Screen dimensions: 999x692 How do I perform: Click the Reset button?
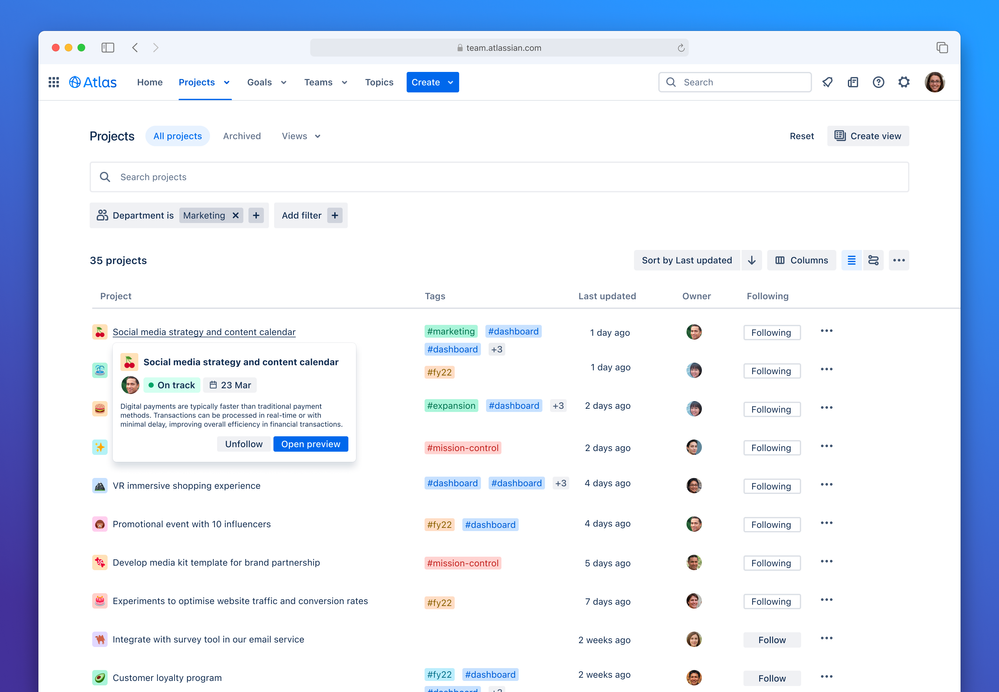[801, 136]
